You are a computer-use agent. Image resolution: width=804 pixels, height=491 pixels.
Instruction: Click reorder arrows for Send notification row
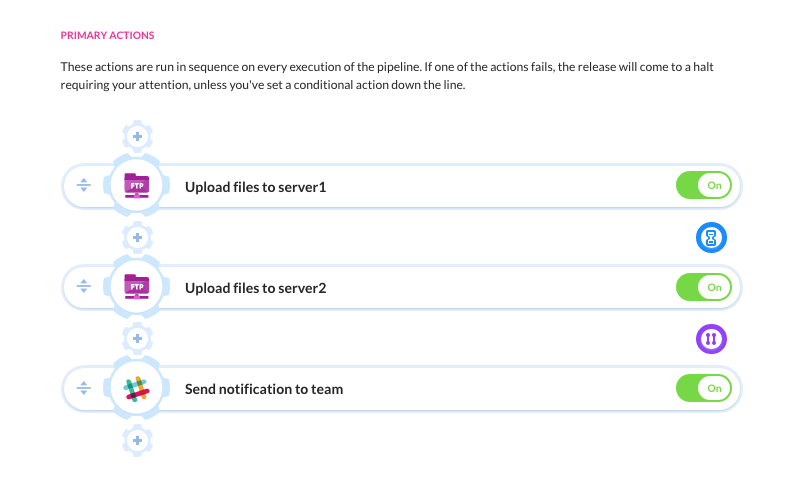(x=84, y=388)
